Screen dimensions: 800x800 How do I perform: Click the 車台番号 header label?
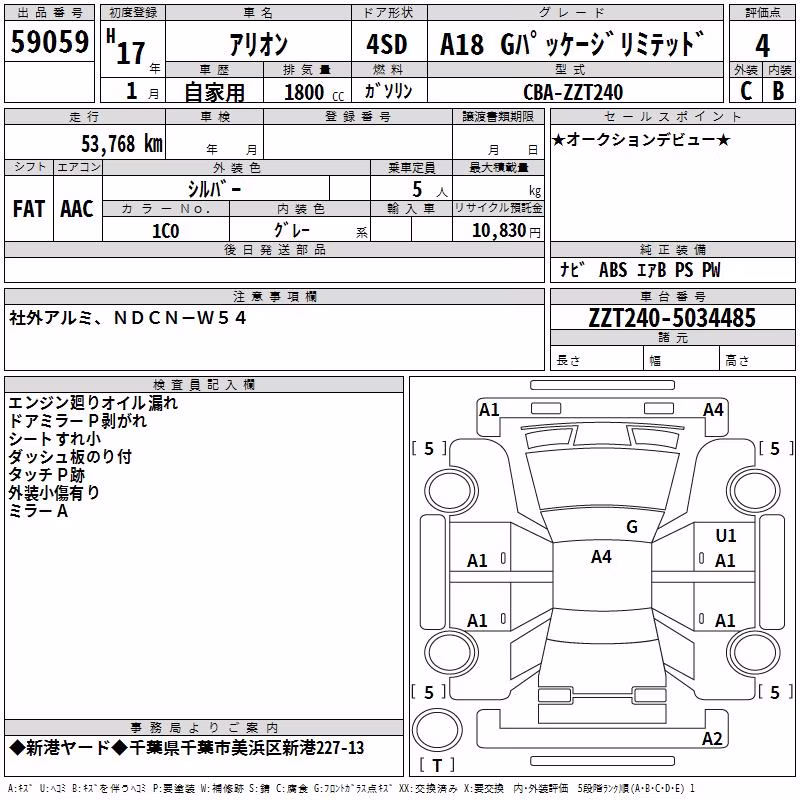click(x=672, y=296)
